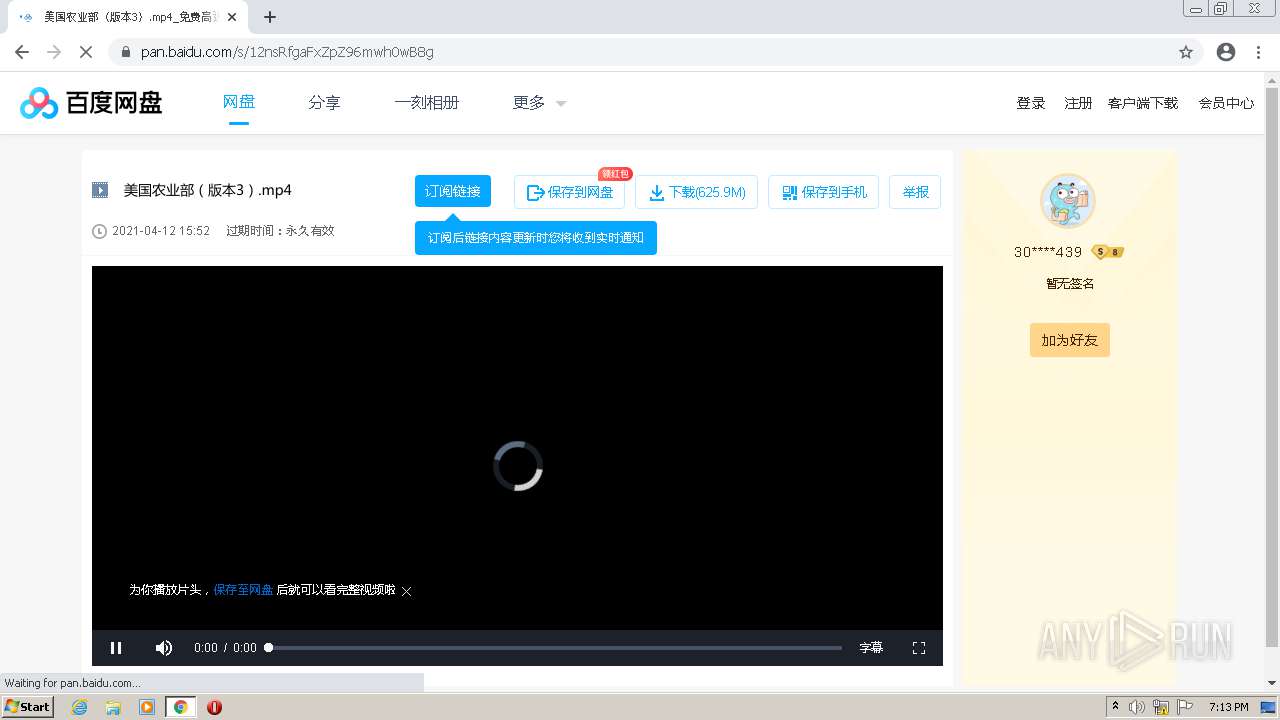Open the 字幕 subtitles option

coord(871,648)
